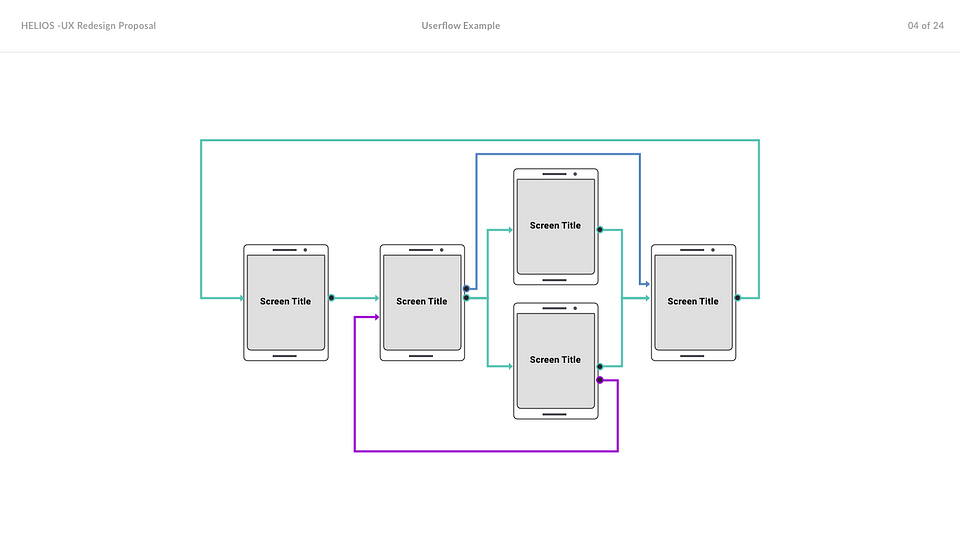Select the tablet wireframe where the purple arrow ends
960x540 pixels.
click(x=422, y=302)
